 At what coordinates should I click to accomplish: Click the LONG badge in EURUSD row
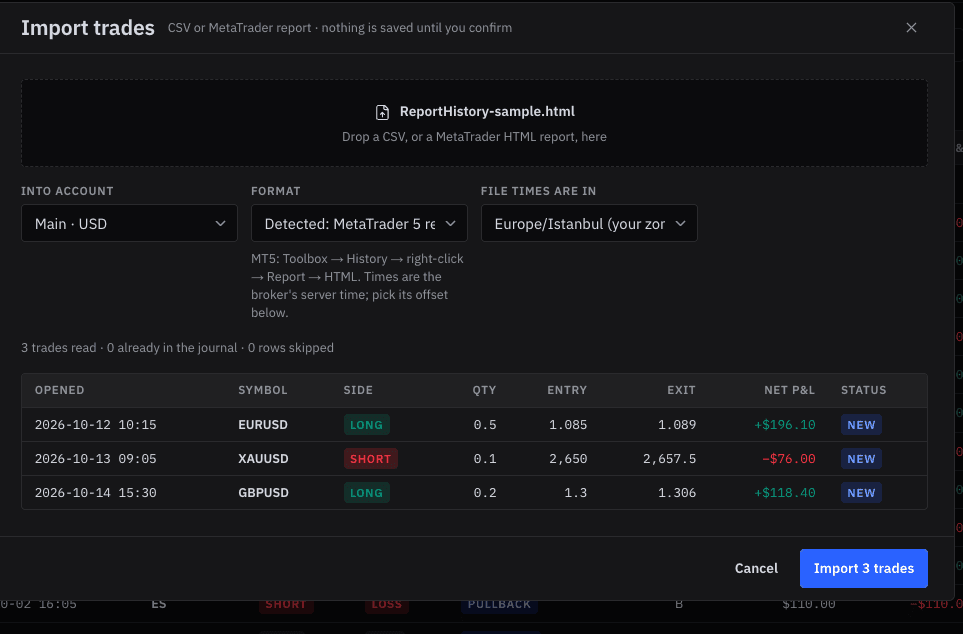tap(367, 425)
